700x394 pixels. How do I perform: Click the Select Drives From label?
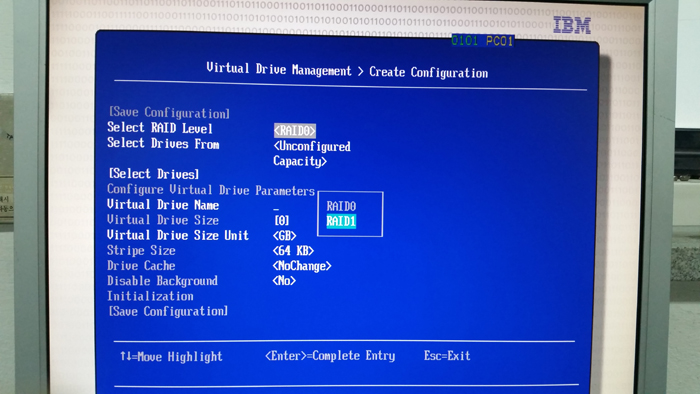coord(163,144)
